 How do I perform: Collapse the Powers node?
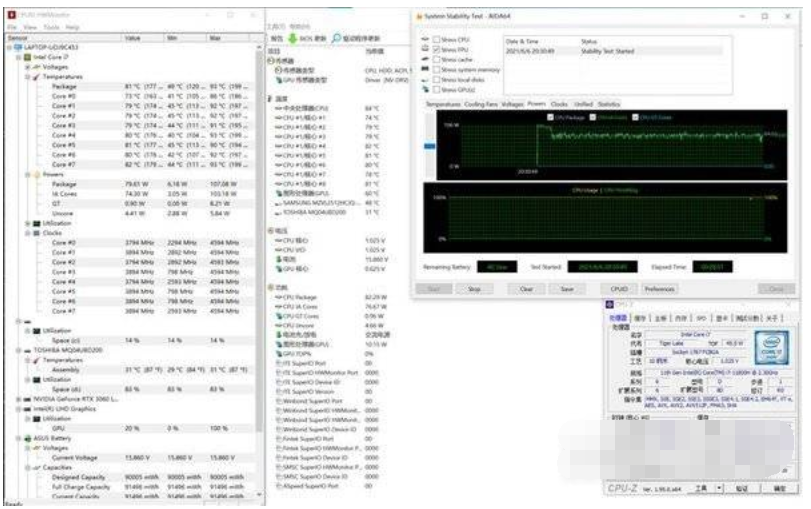[27, 174]
